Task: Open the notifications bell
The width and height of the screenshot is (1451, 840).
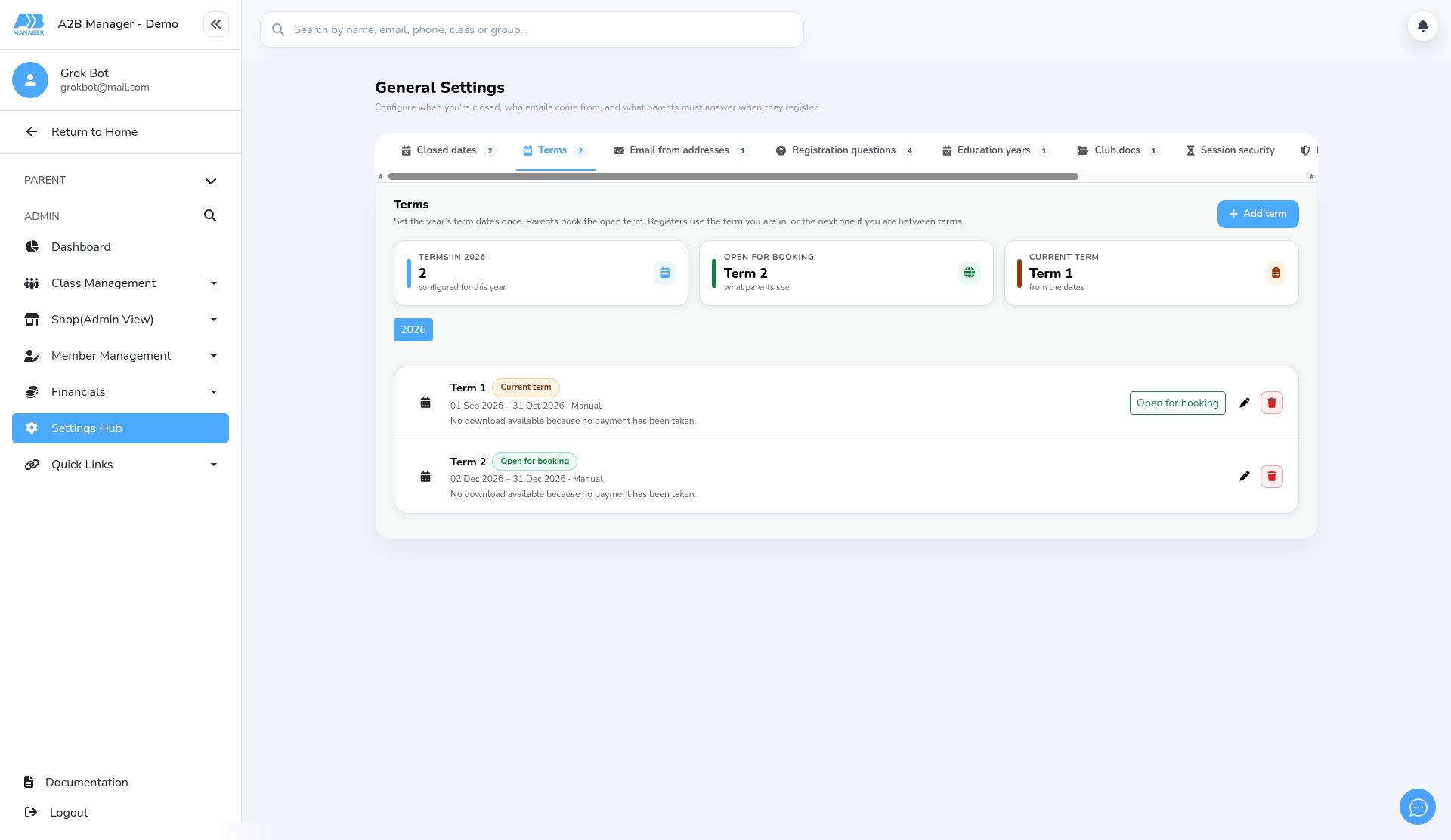Action: click(1422, 26)
